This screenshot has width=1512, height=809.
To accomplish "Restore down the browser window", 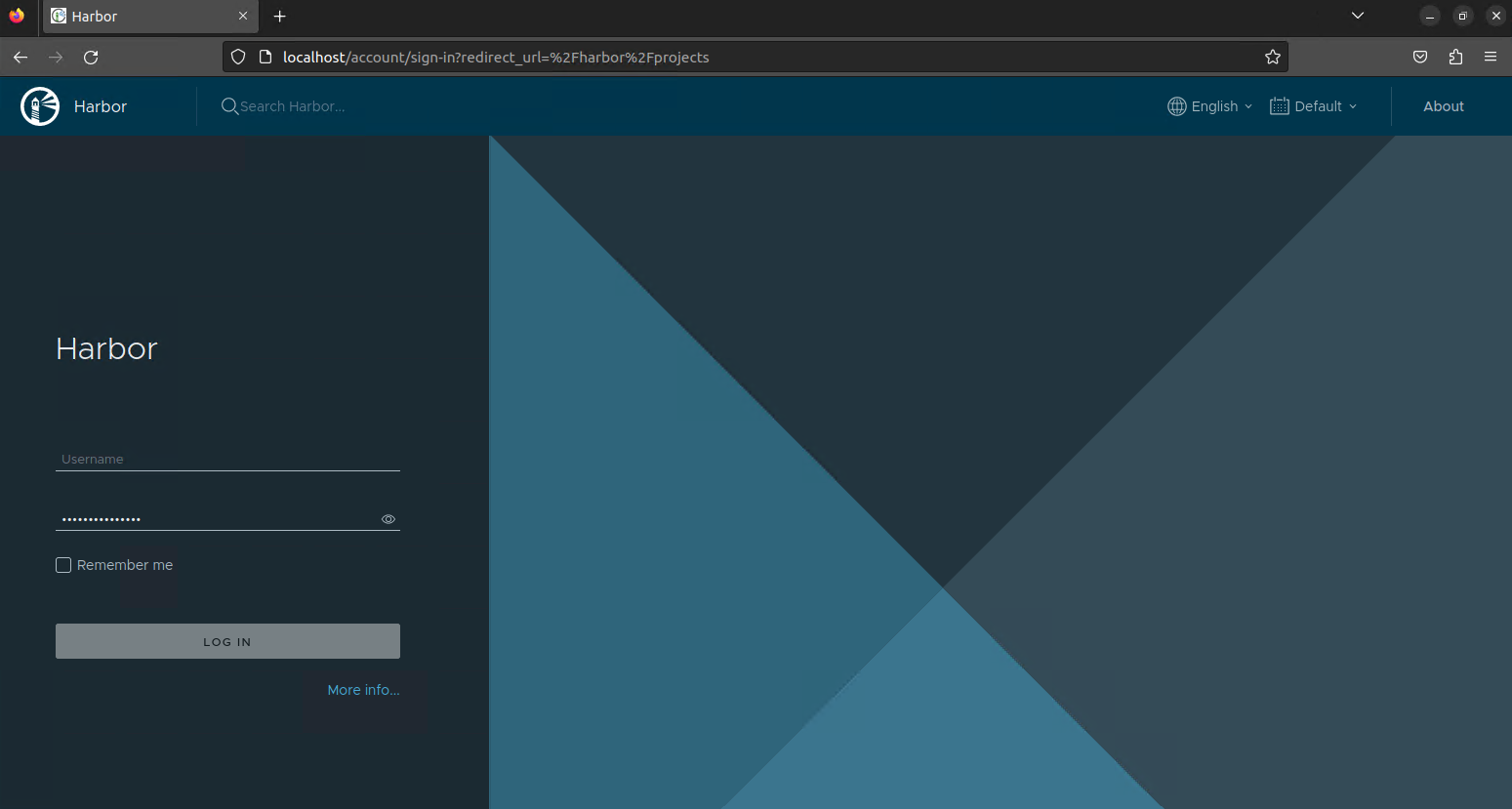I will (1462, 16).
